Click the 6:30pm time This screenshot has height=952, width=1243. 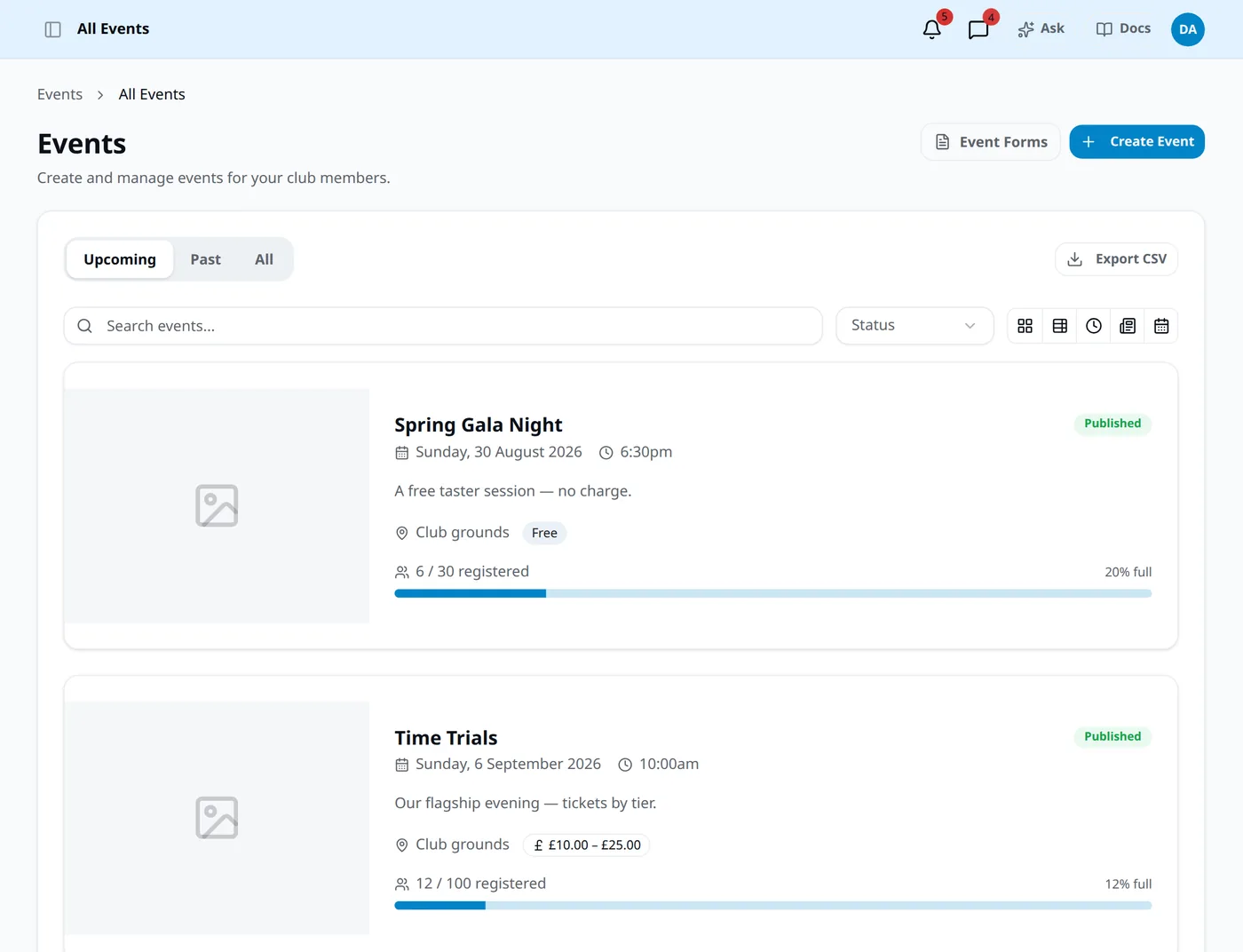(645, 452)
